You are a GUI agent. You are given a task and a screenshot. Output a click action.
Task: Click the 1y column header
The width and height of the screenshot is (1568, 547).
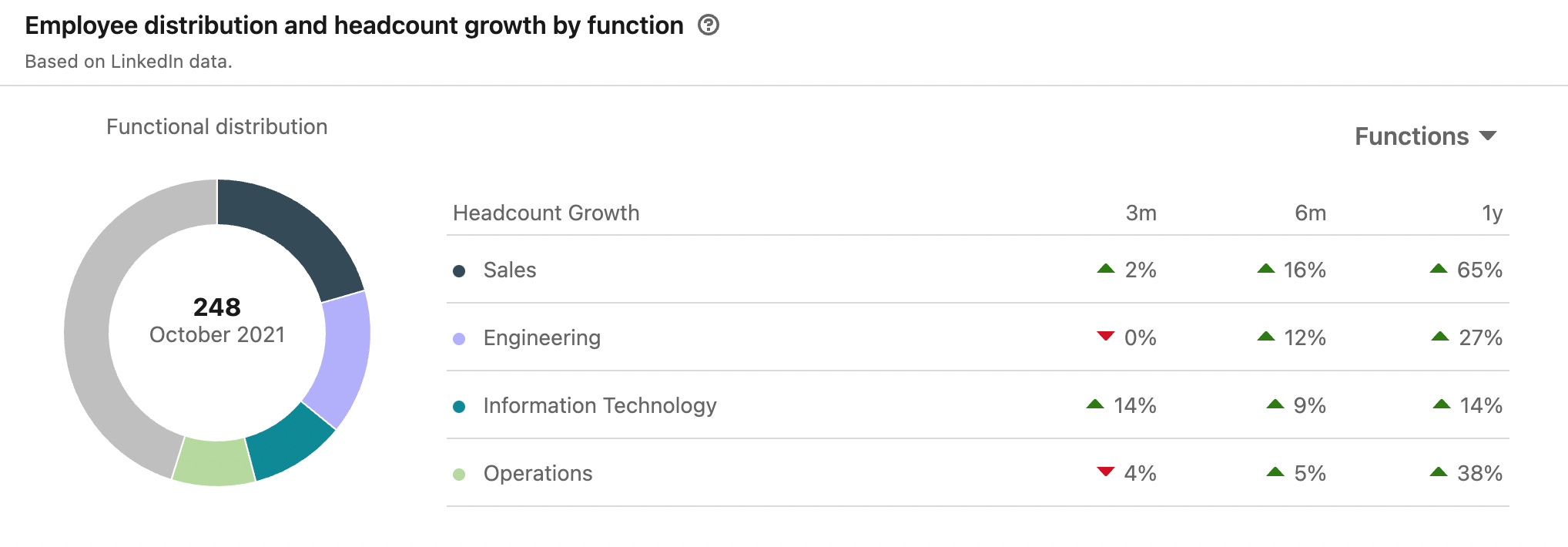[x=1492, y=213]
